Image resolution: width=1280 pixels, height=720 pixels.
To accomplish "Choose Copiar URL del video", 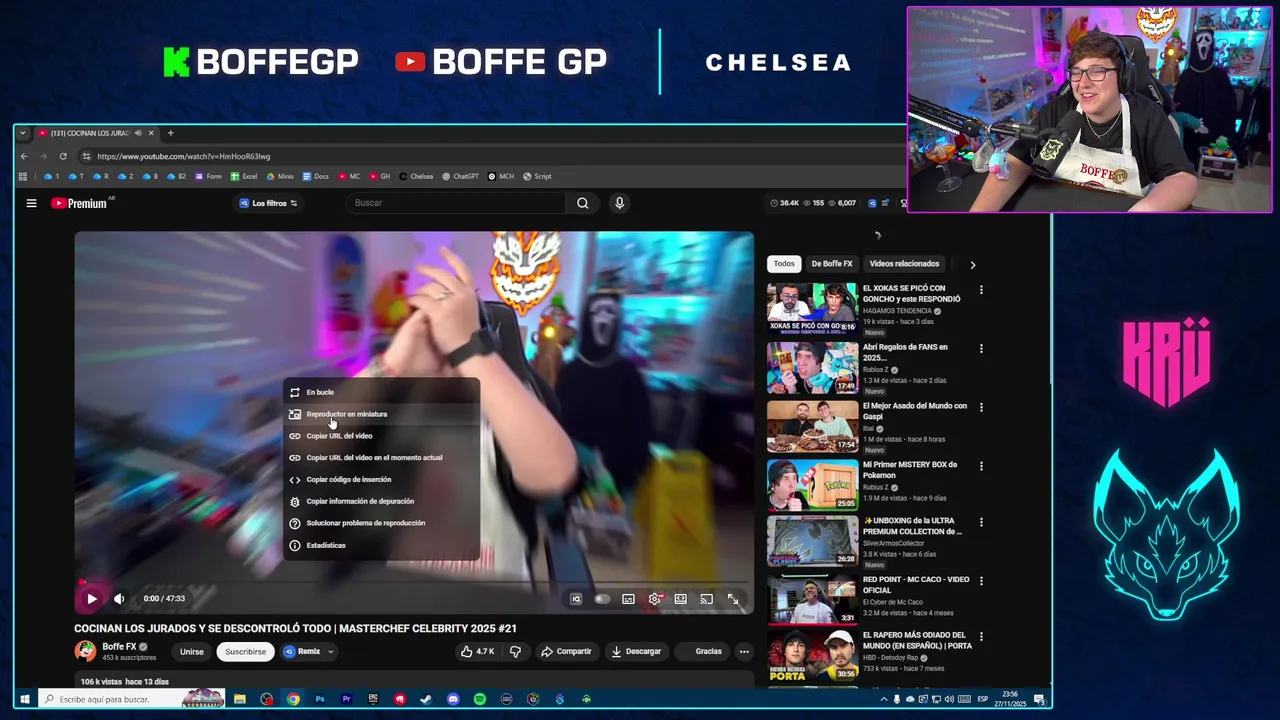I will click(381, 436).
